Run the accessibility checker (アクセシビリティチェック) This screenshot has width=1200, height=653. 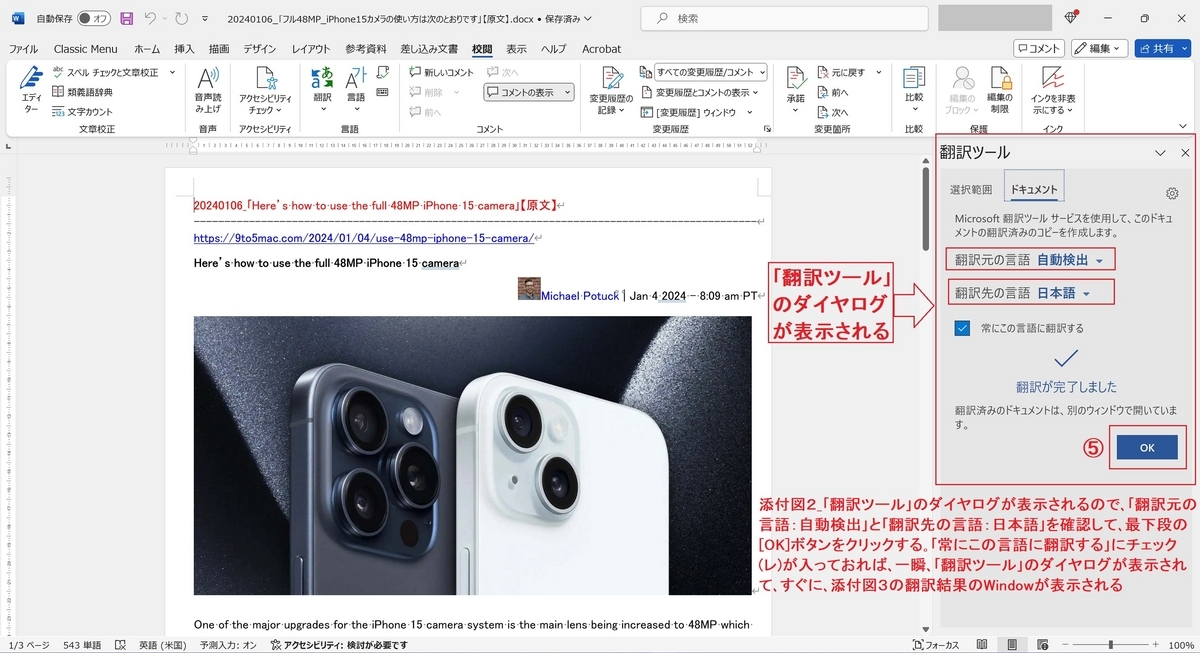(x=265, y=91)
